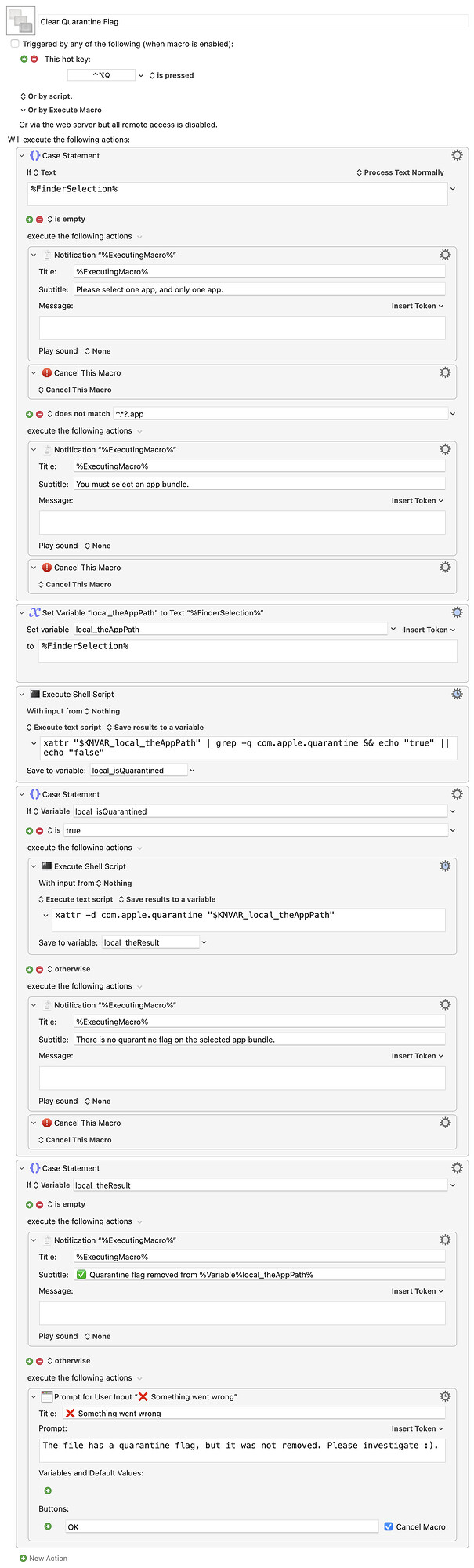Click the terminal icon on Execute Shell Script
This screenshot has width=474, height=1568.
34,694
